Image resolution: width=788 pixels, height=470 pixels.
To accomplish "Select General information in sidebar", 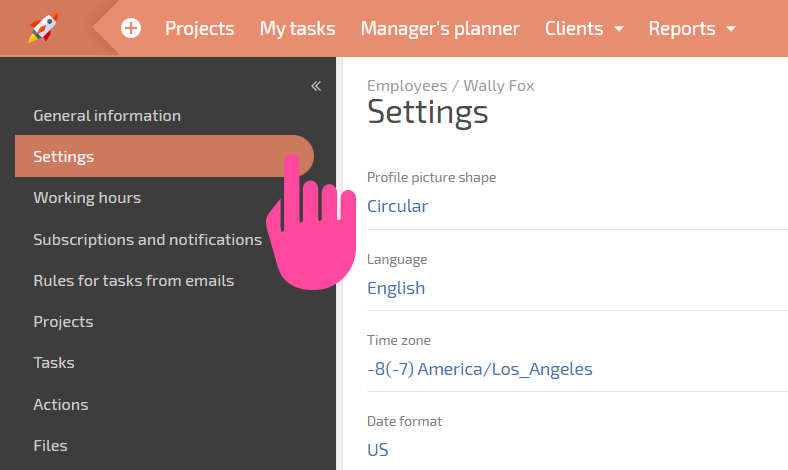I will click(107, 116).
